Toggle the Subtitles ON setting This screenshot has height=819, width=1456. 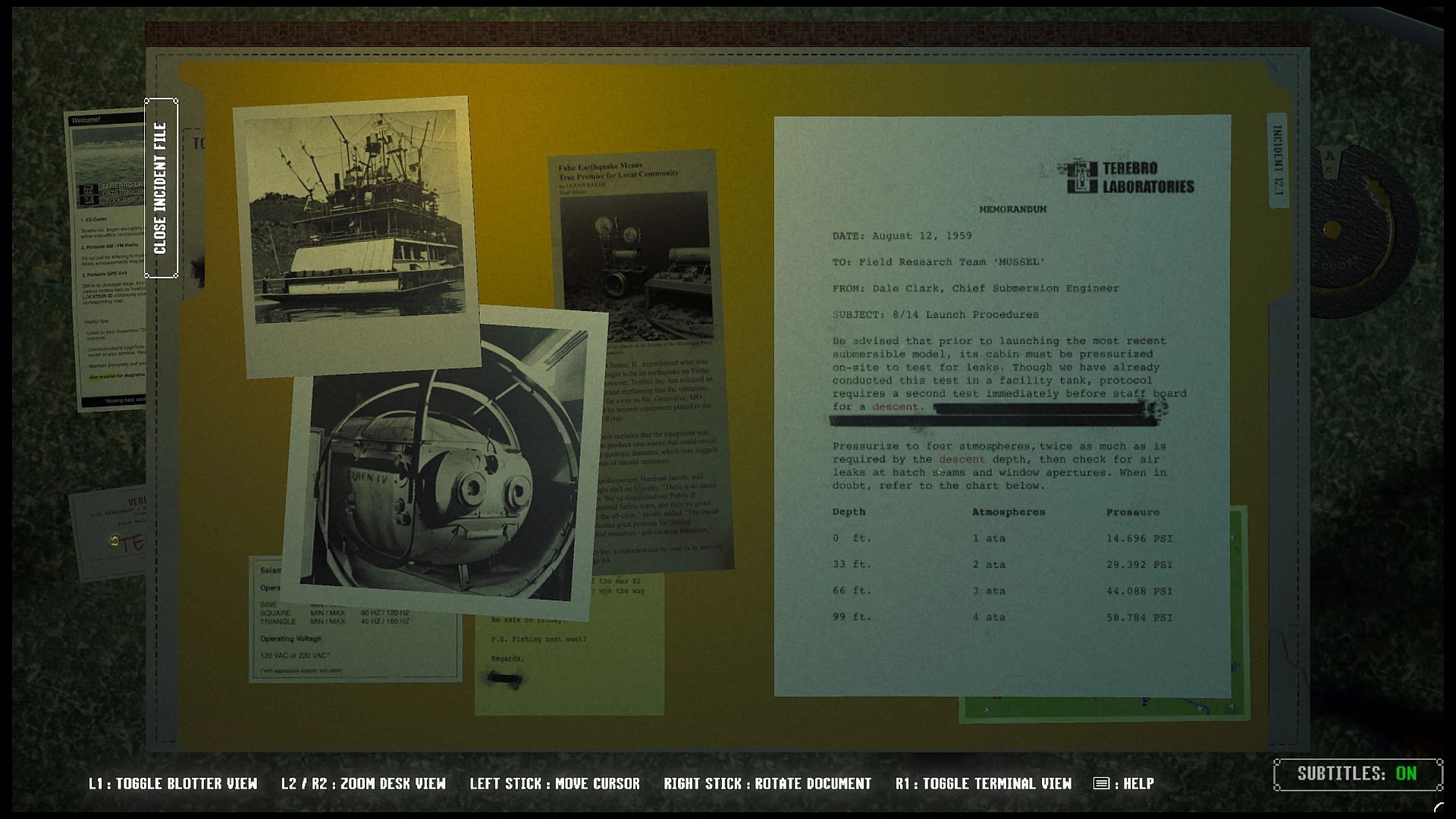(x=1357, y=774)
